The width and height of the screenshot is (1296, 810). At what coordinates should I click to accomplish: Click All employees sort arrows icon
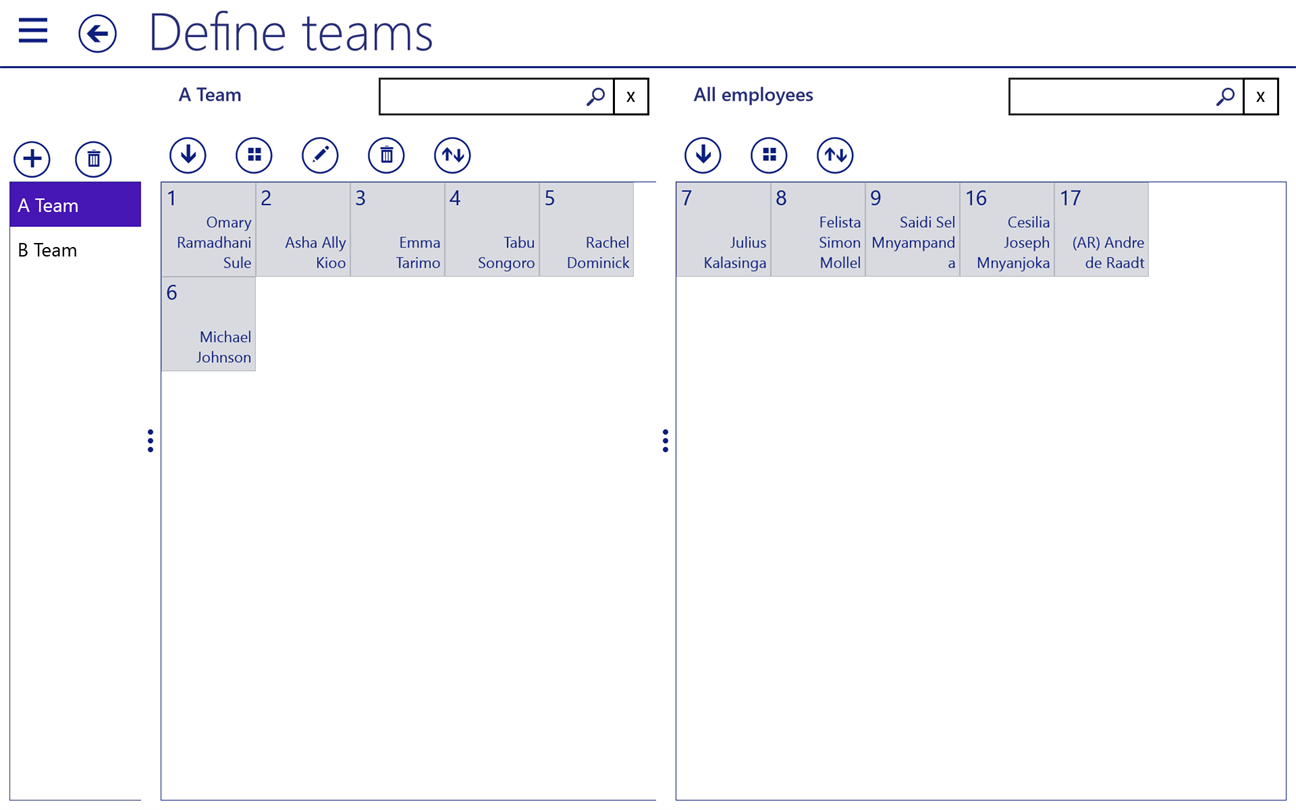(x=835, y=155)
